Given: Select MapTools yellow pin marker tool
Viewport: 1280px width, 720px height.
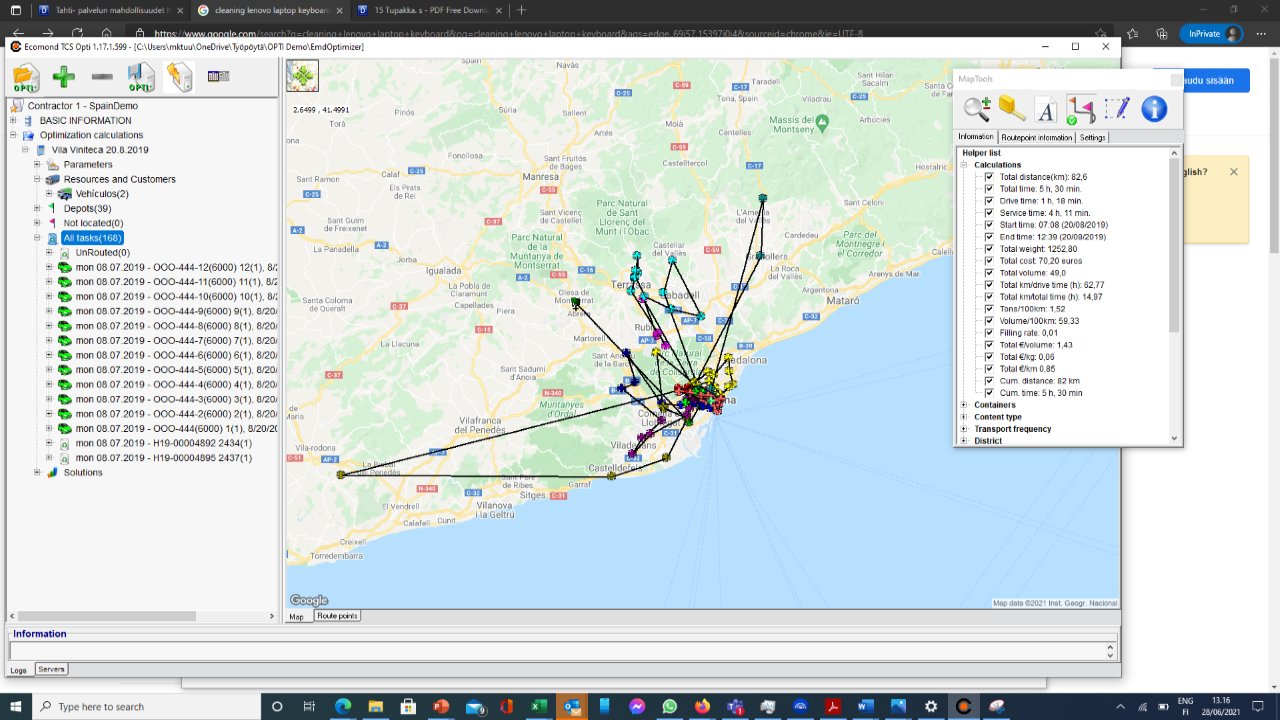Looking at the screenshot, I should [x=1012, y=108].
